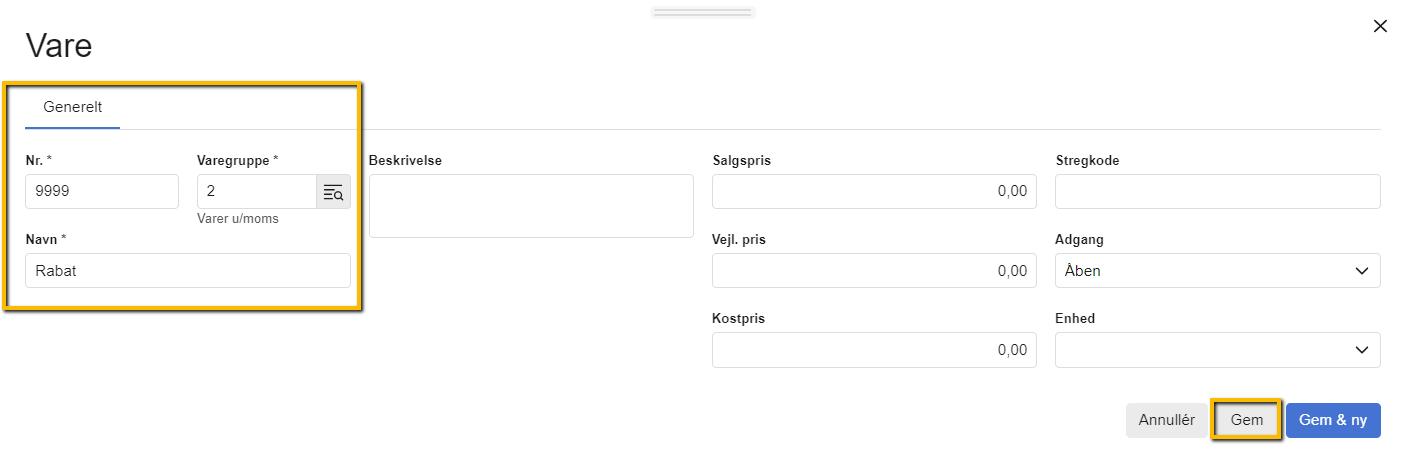1406x463 pixels.
Task: Cancel with the Annullér button
Action: (1166, 421)
